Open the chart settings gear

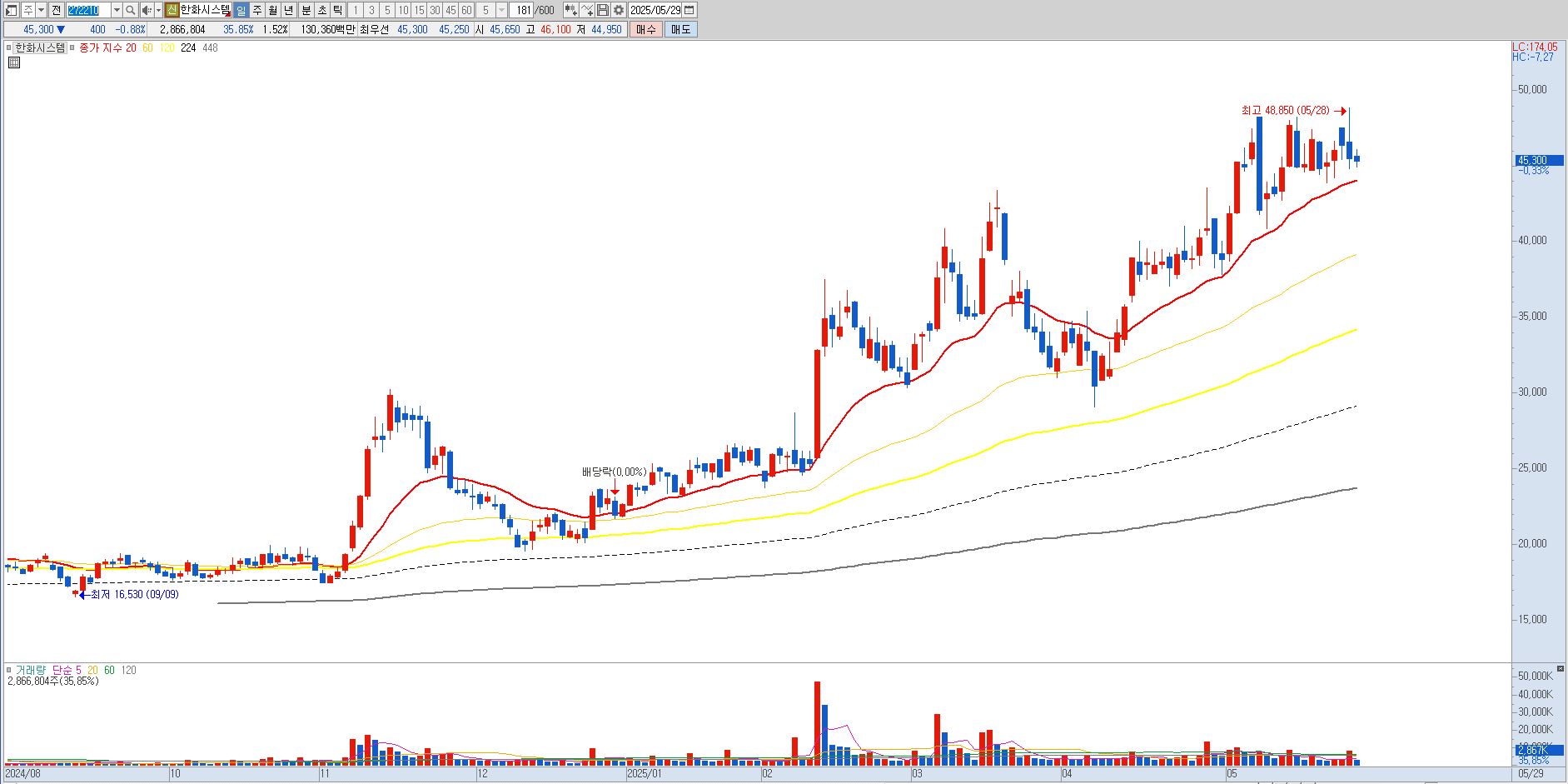(619, 10)
